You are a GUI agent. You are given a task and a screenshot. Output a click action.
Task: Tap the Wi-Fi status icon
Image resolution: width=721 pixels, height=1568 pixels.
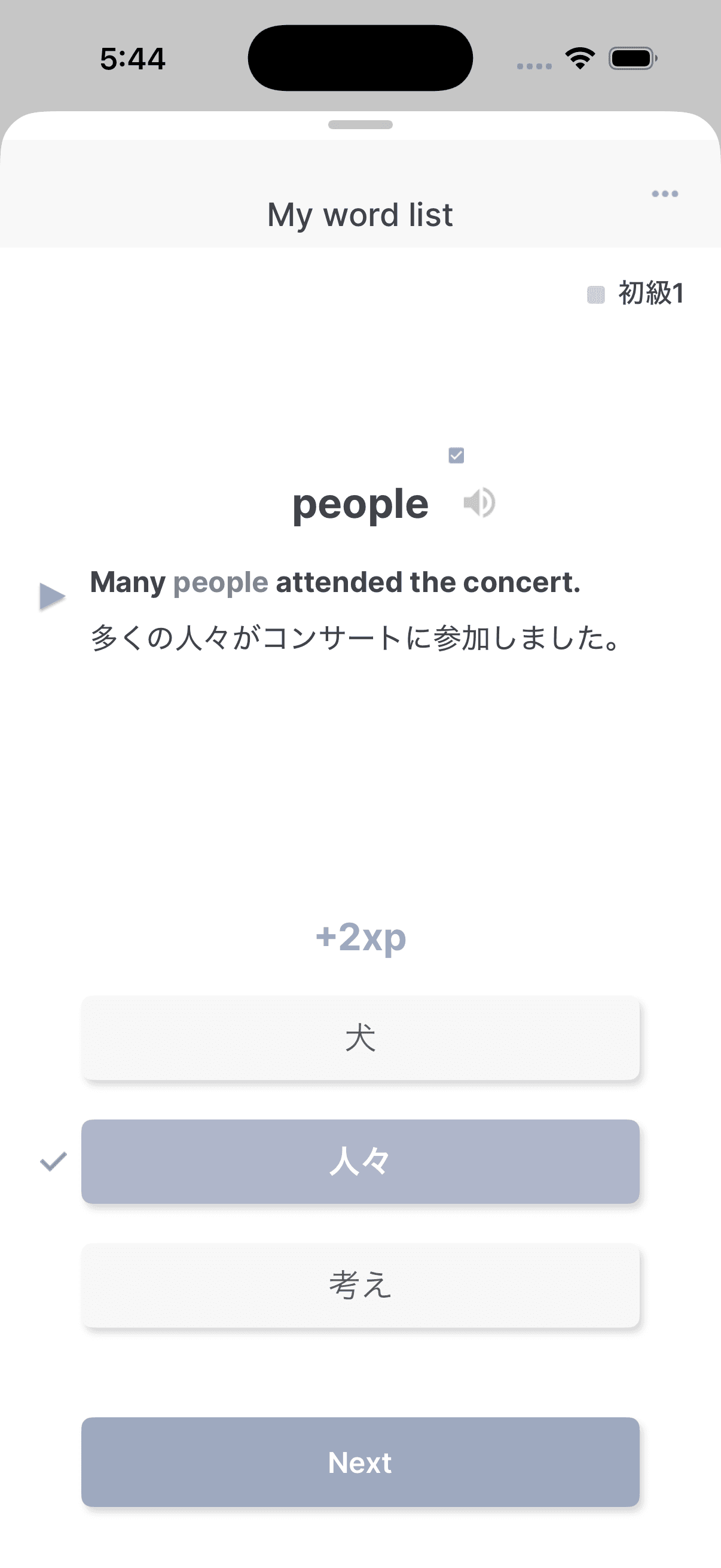pyautogui.click(x=580, y=59)
